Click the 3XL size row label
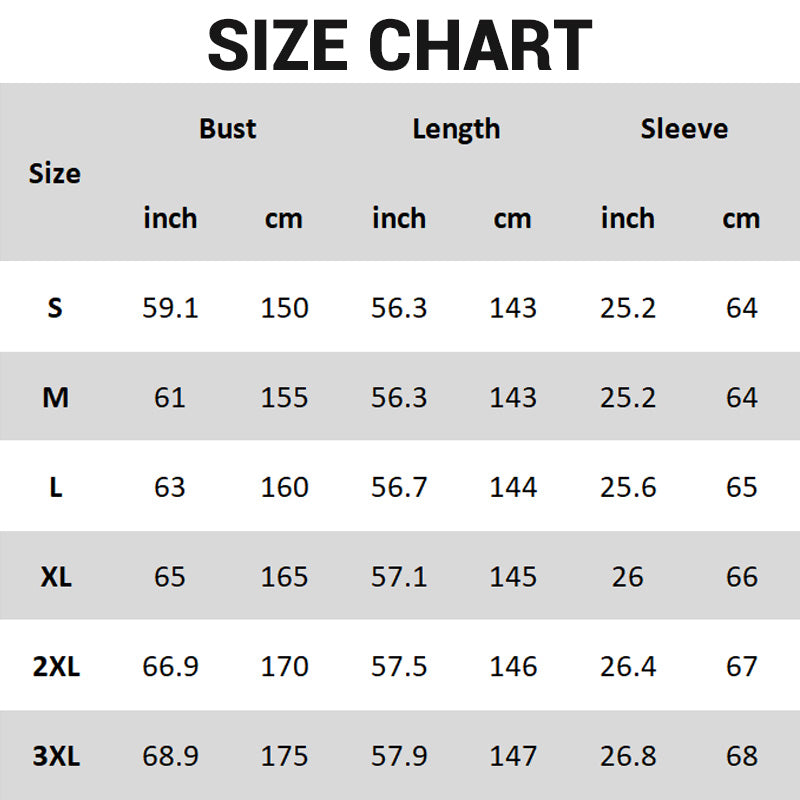This screenshot has height=800, width=800. pos(55,756)
